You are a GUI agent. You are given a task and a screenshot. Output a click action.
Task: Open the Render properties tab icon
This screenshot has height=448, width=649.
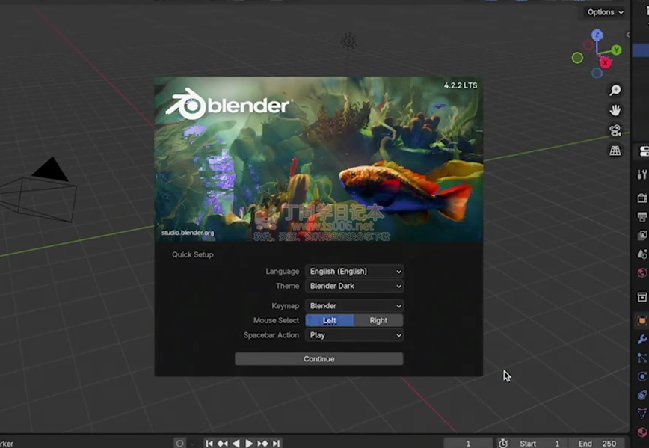pyautogui.click(x=642, y=198)
